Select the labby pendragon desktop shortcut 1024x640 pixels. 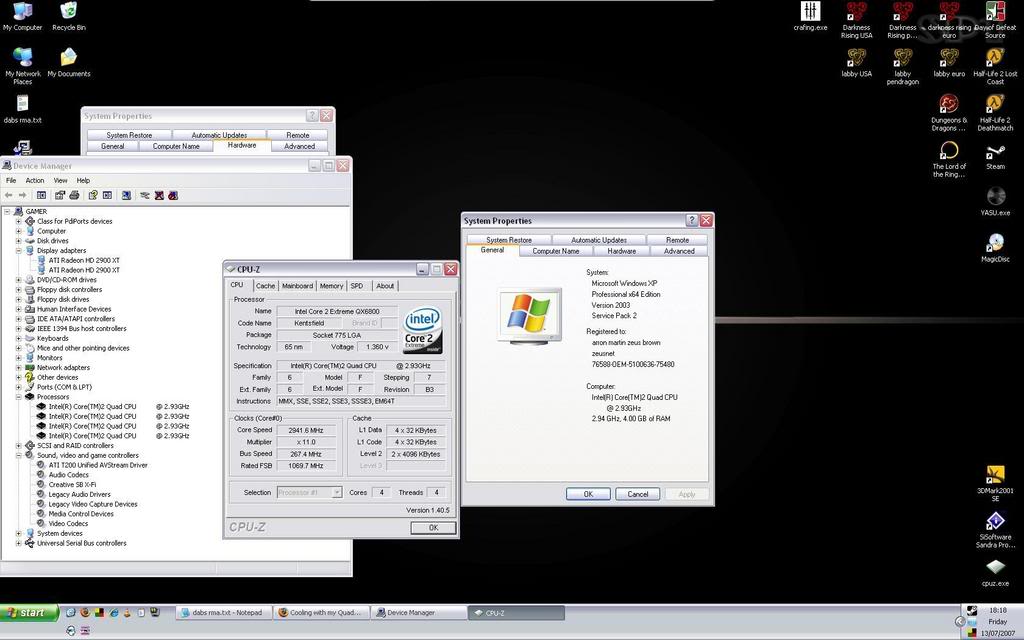pyautogui.click(x=903, y=67)
